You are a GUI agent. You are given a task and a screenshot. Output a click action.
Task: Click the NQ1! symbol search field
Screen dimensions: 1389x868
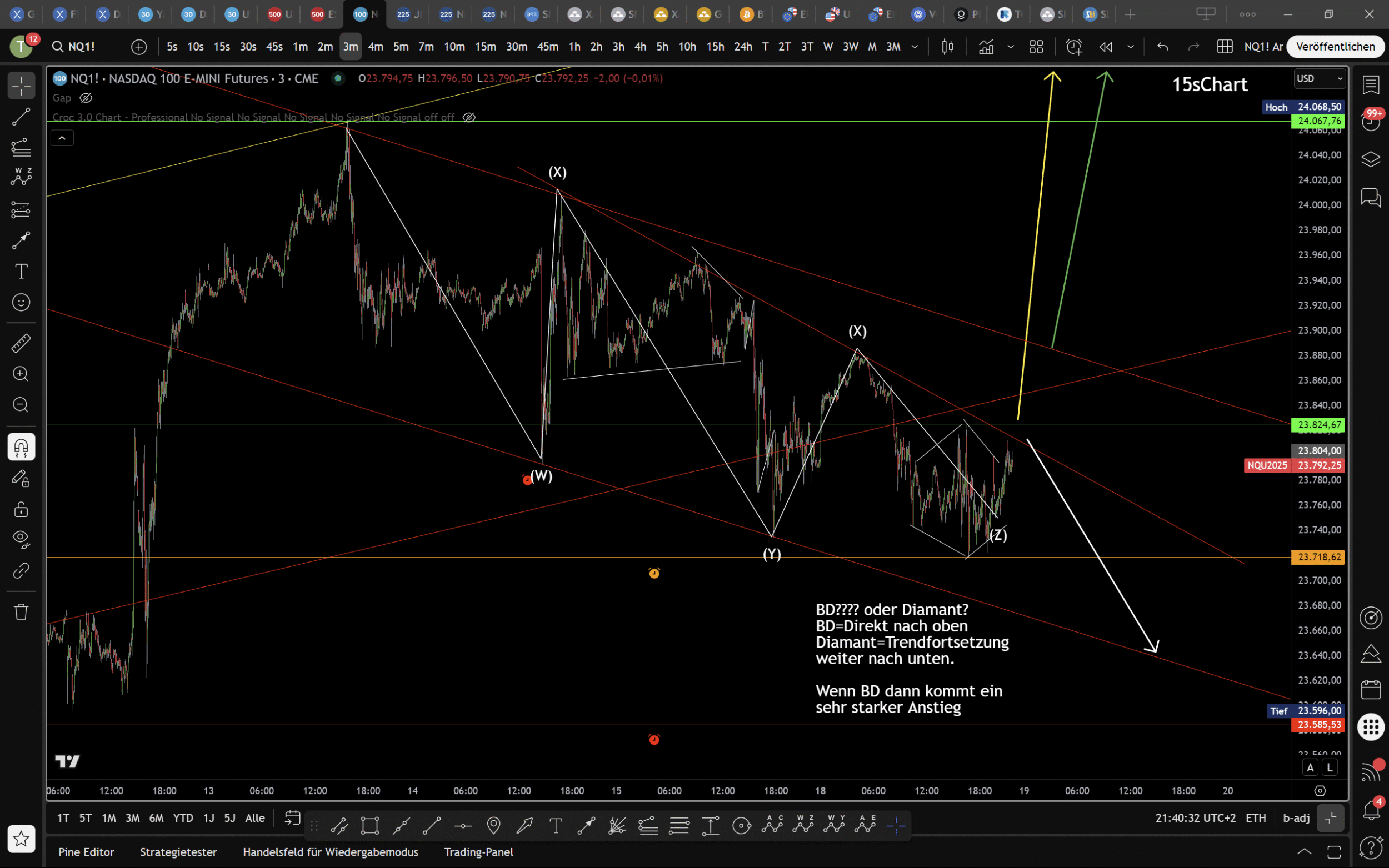tap(81, 47)
